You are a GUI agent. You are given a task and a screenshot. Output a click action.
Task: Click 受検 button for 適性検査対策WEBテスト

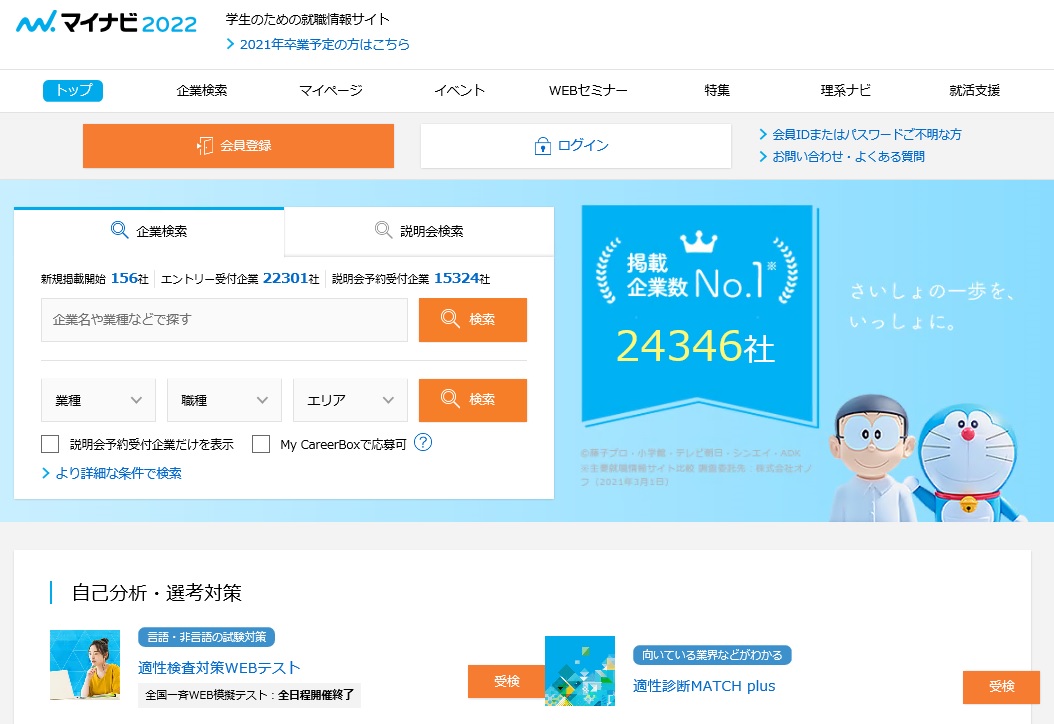click(x=506, y=681)
